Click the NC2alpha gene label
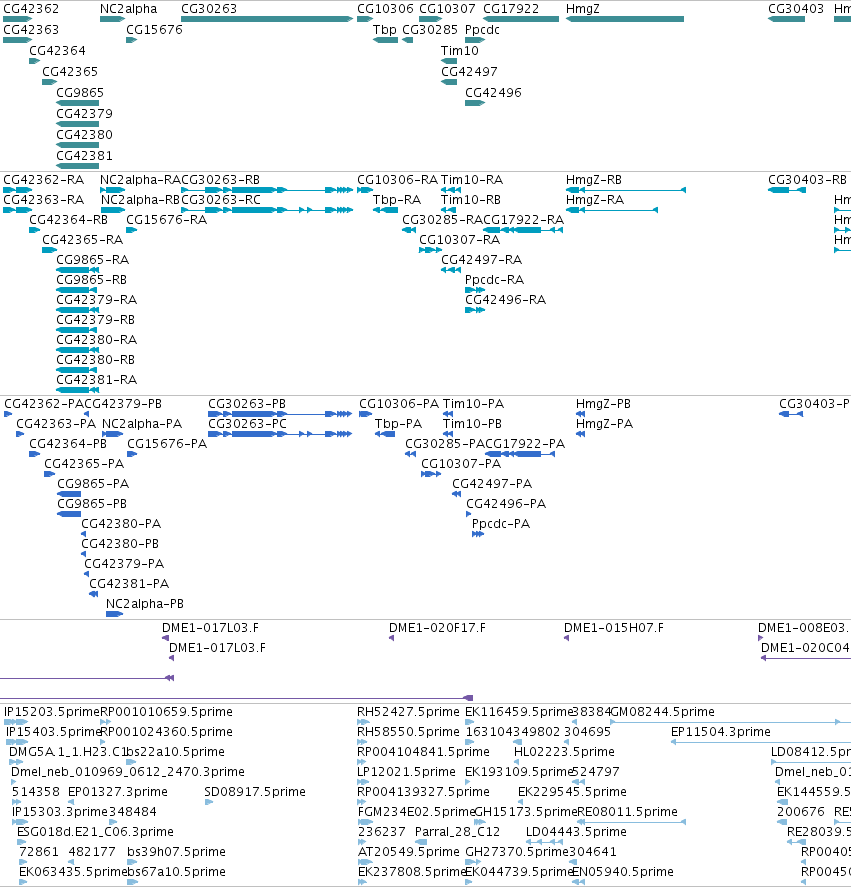 pyautogui.click(x=128, y=9)
